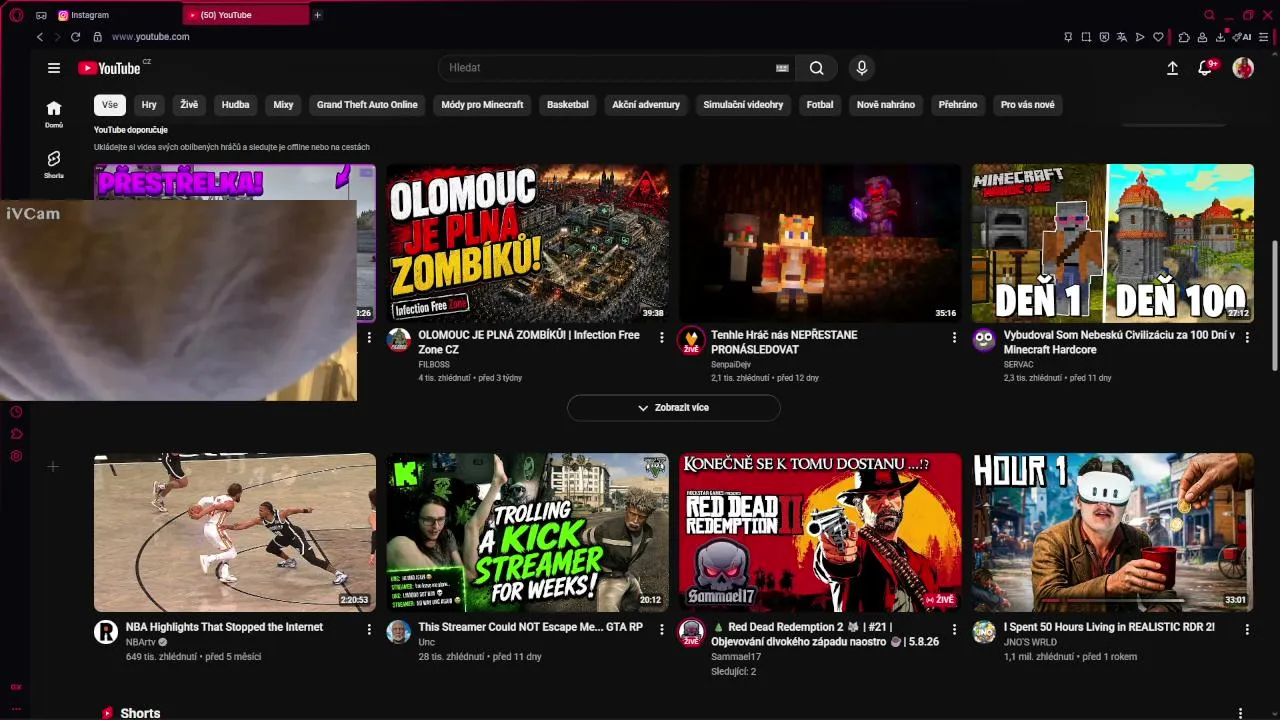Open options for OLOMOUC JE PLNÁ ZOMBÍKŮ video

click(662, 338)
